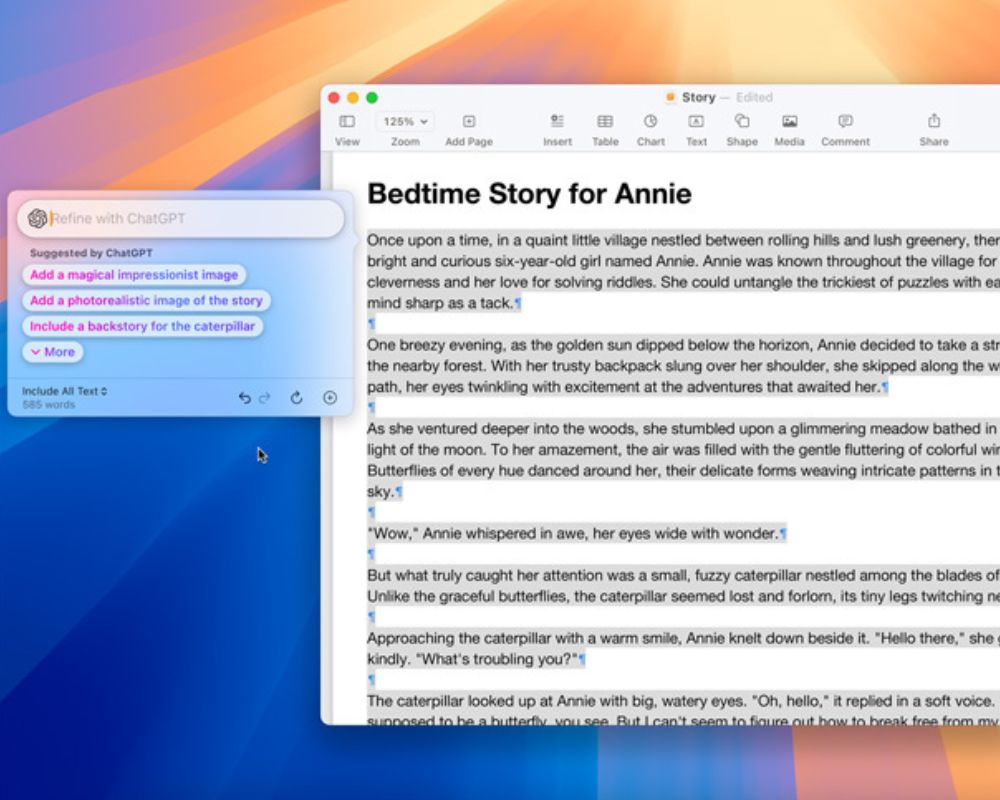The image size is (1000, 800).
Task: Add a Chart using toolbar icon
Action: coord(650,121)
